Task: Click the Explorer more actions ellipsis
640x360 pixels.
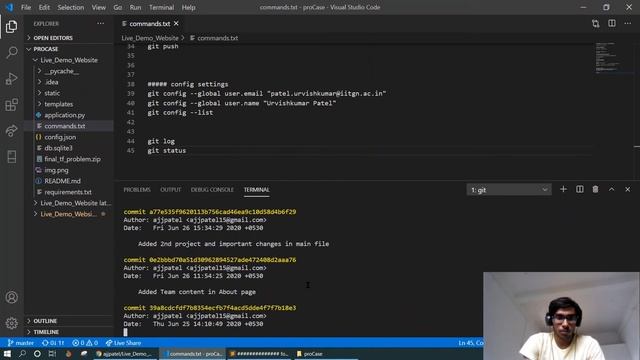Action: [100, 24]
